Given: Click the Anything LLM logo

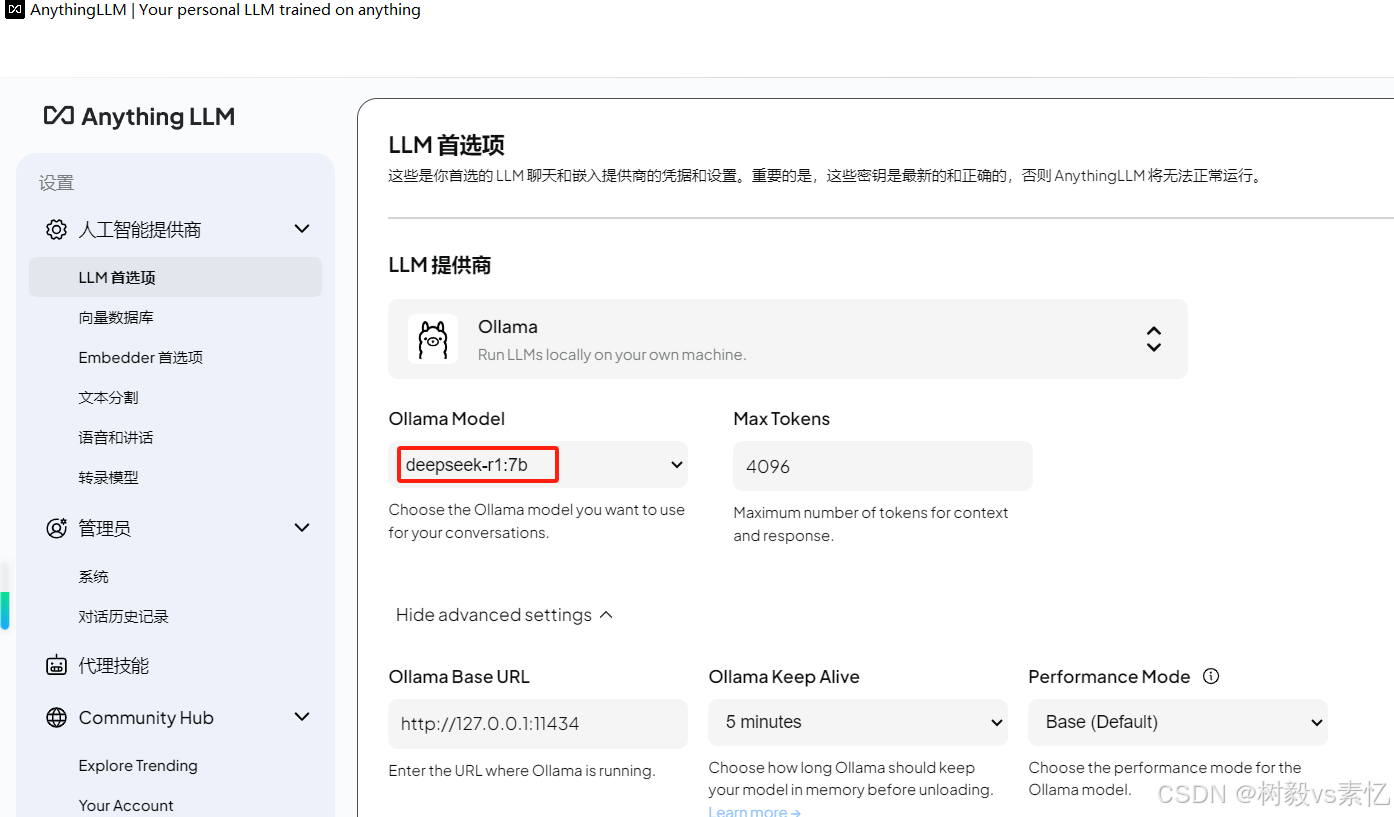Looking at the screenshot, I should tap(139, 116).
